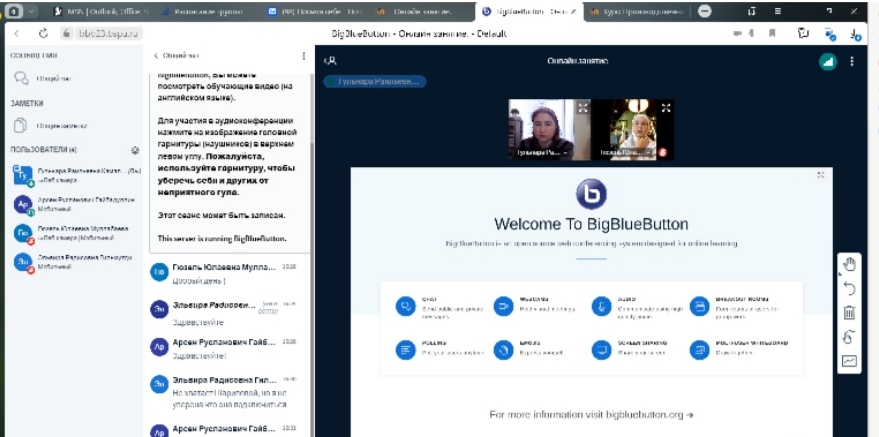Open chat options three-dot menu
Screen dimensions: 879x437
point(303,56)
